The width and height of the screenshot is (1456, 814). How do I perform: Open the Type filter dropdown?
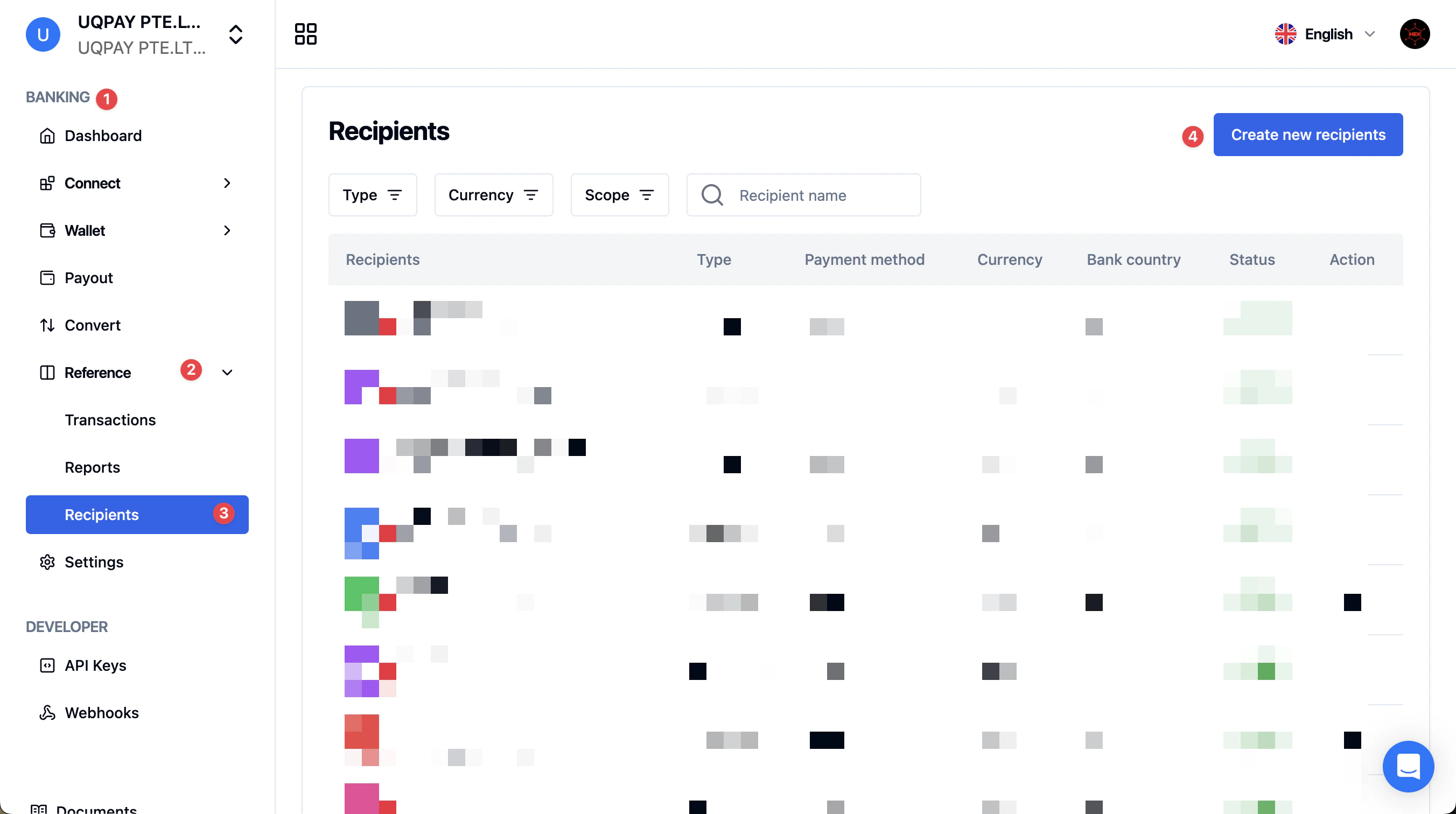[373, 195]
